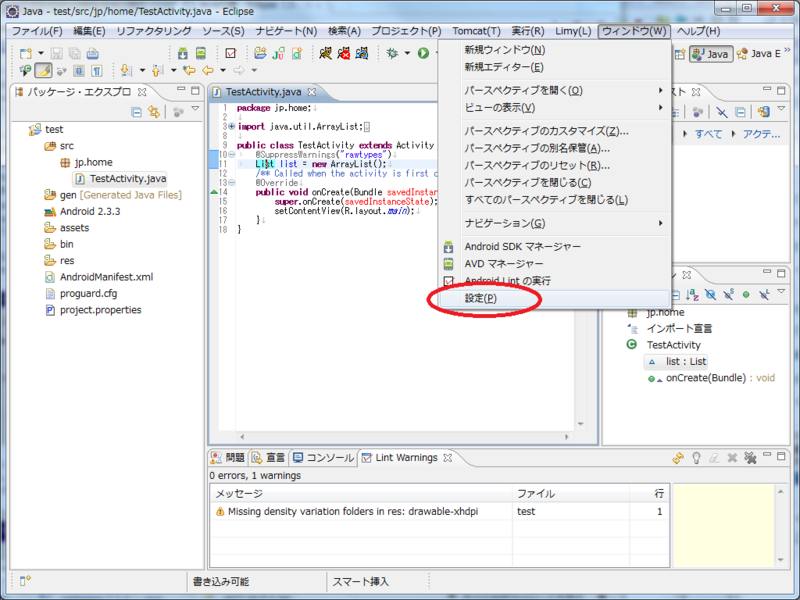Stop Tomcat toolbar icon with red X

tap(343, 53)
